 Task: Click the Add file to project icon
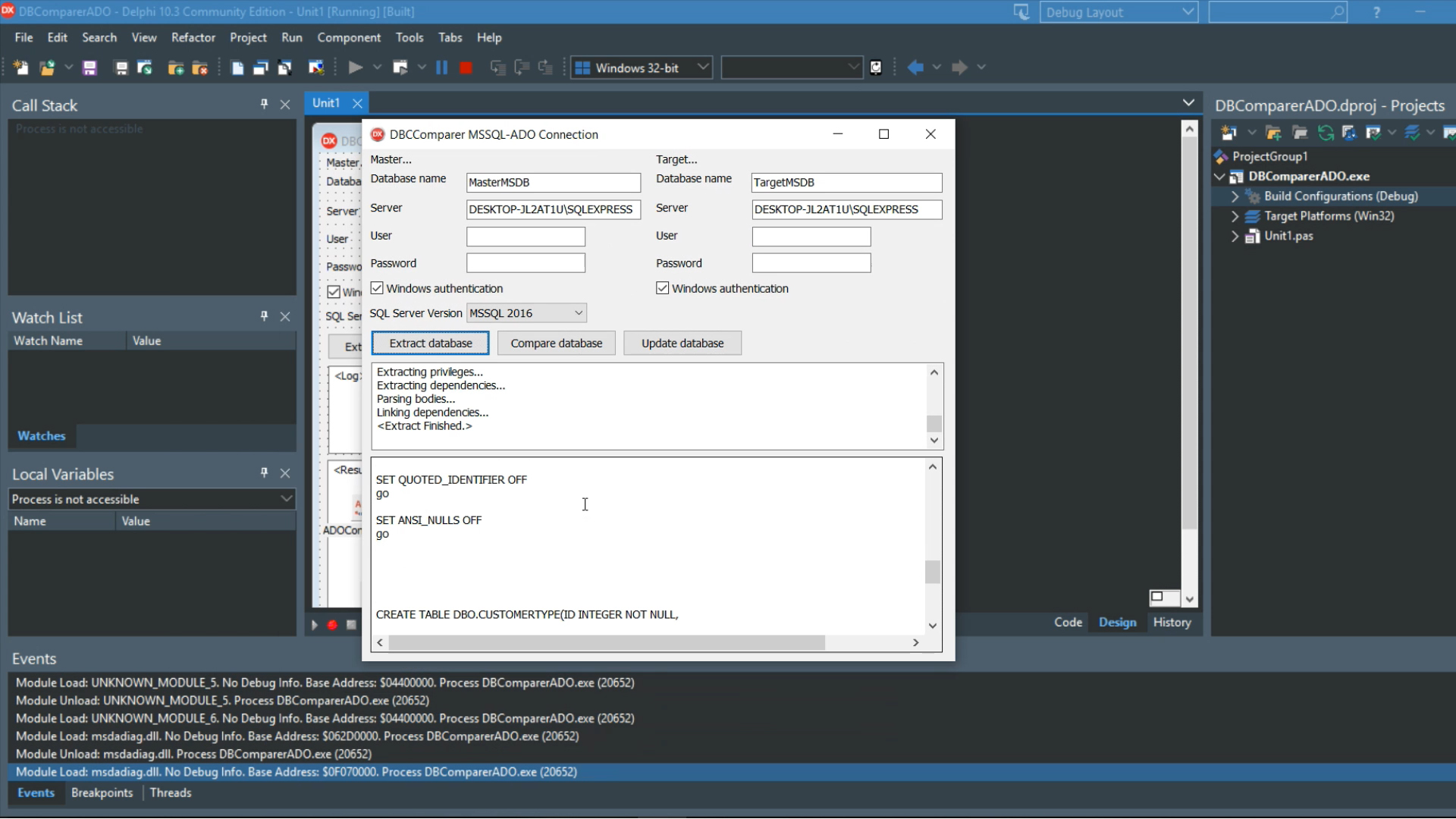pyautogui.click(x=176, y=67)
